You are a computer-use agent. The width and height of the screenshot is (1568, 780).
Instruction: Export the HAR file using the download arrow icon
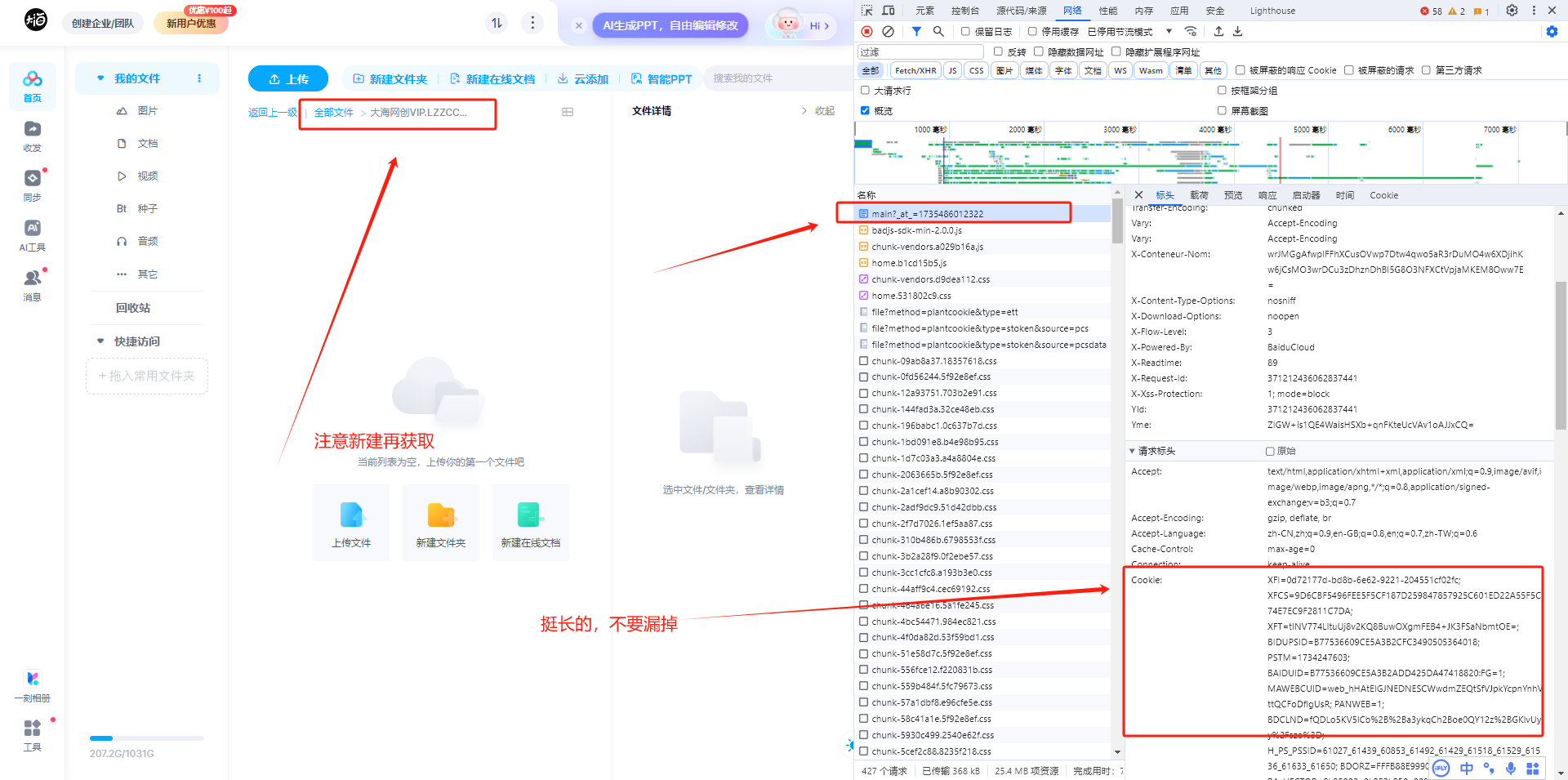tap(1237, 31)
